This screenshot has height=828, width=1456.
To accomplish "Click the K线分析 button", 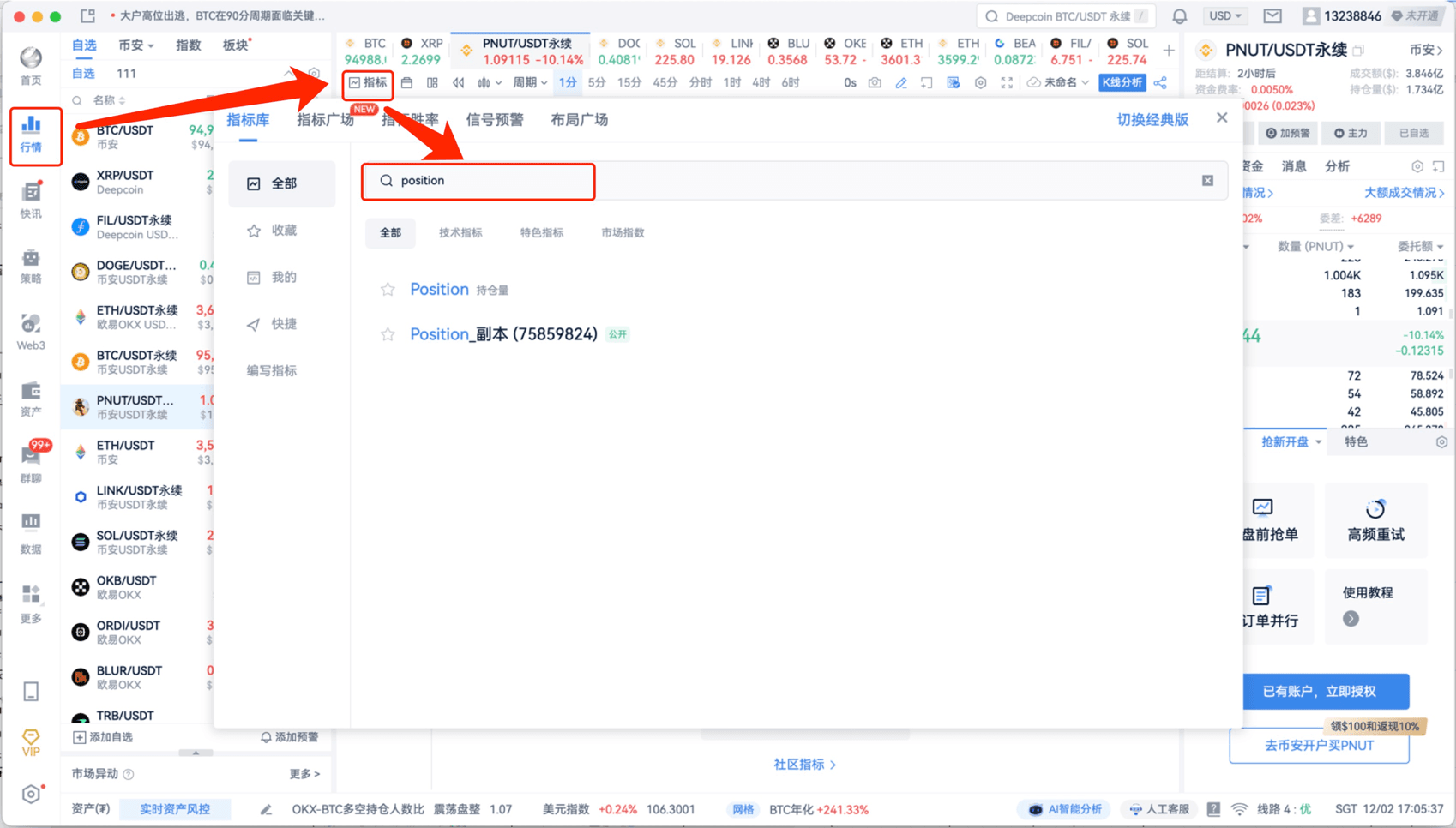I will 1122,83.
